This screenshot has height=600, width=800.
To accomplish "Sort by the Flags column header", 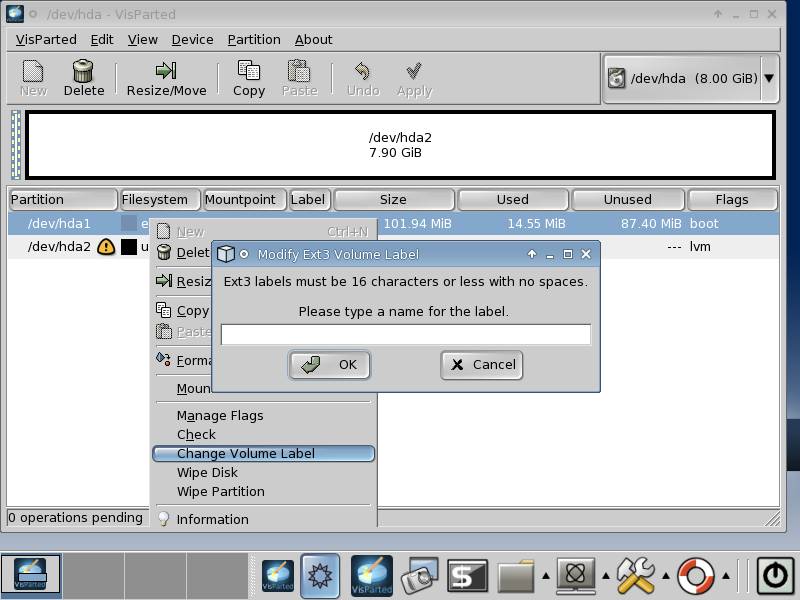I will point(732,199).
